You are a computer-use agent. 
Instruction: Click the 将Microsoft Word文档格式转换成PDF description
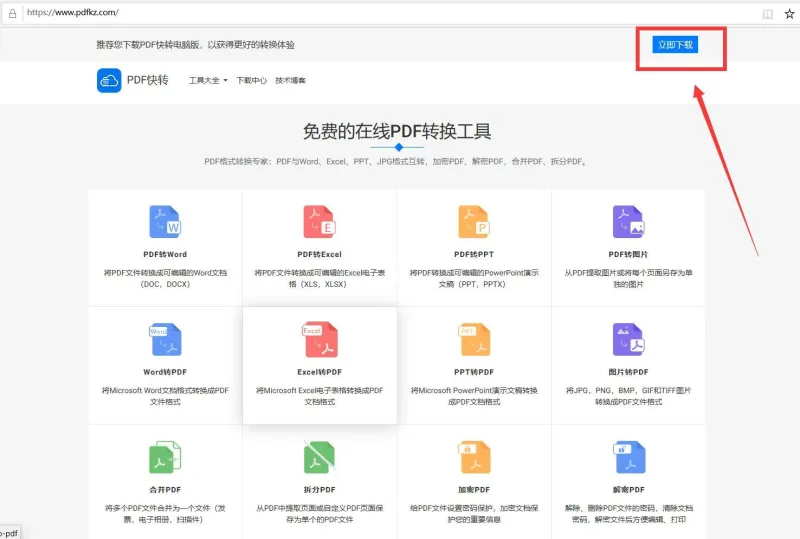165,396
